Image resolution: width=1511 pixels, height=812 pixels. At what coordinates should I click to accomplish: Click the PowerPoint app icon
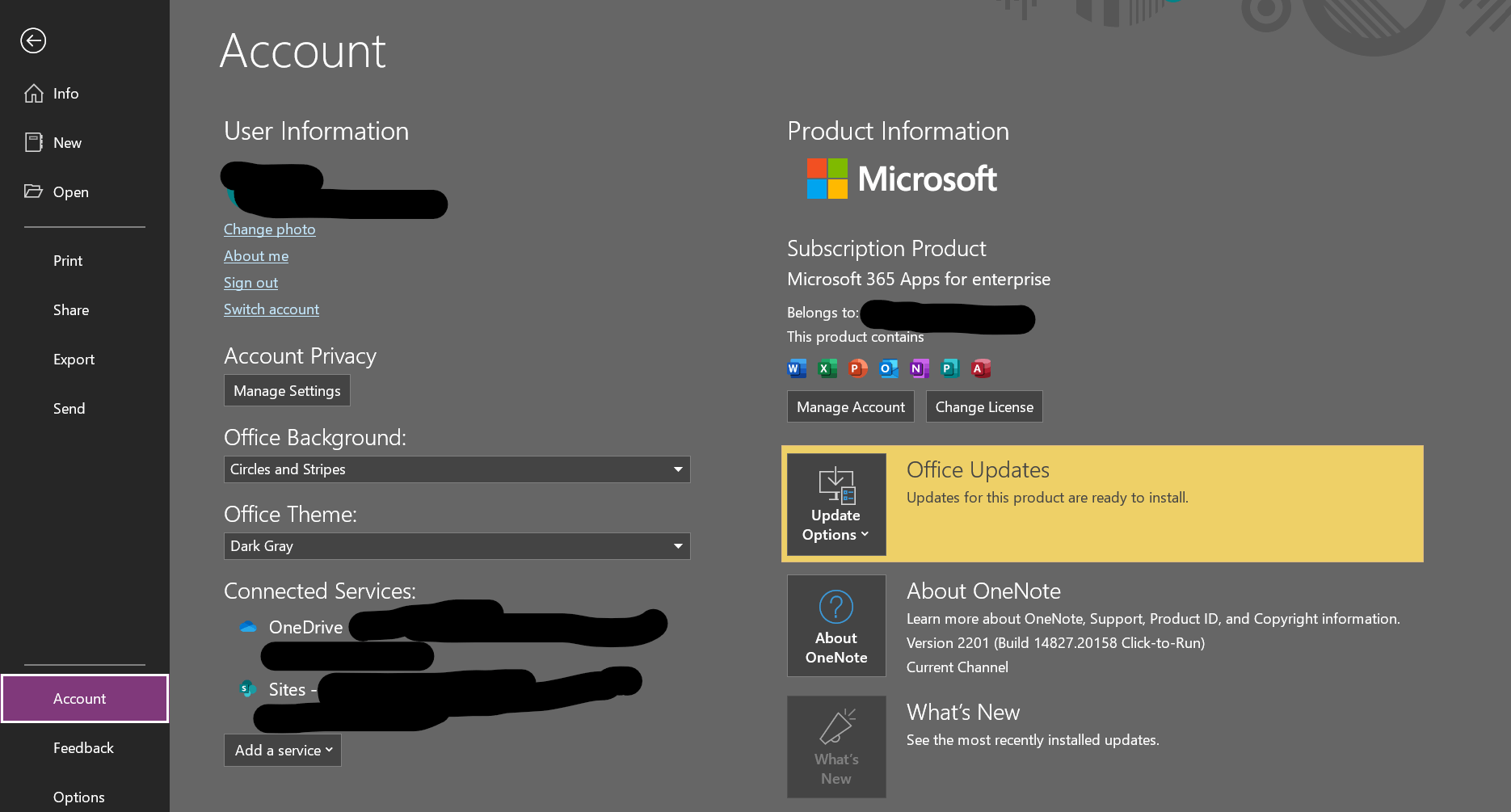(857, 368)
